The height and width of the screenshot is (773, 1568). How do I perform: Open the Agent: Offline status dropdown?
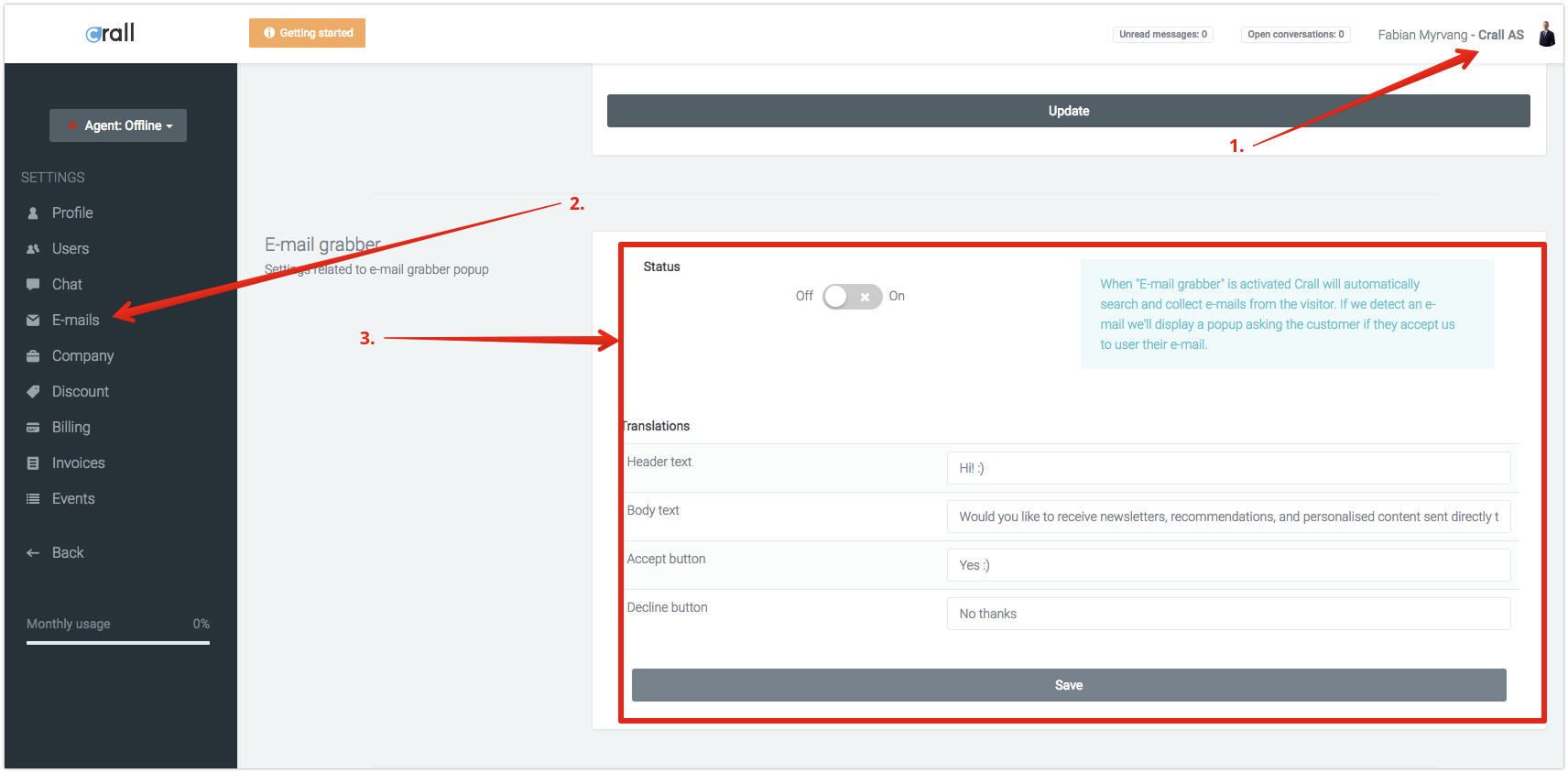[118, 125]
